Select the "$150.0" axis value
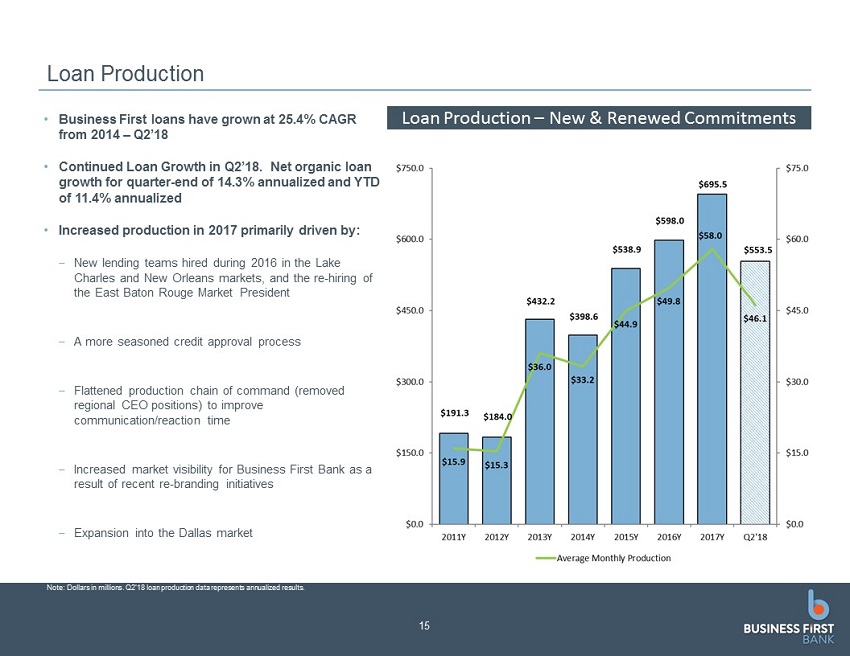850x656 pixels. point(410,453)
